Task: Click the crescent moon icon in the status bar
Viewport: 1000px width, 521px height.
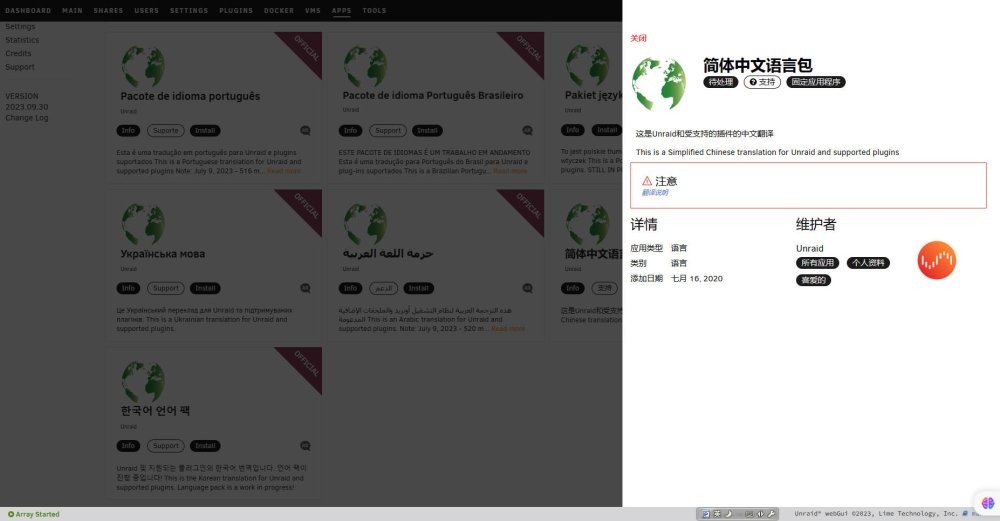Action: (728, 514)
